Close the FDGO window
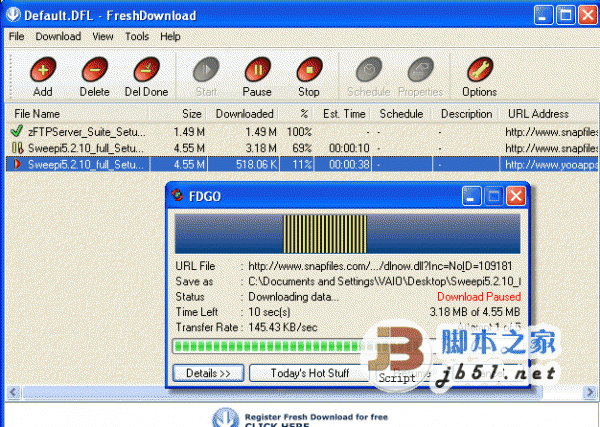The image size is (600, 427). 516,196
